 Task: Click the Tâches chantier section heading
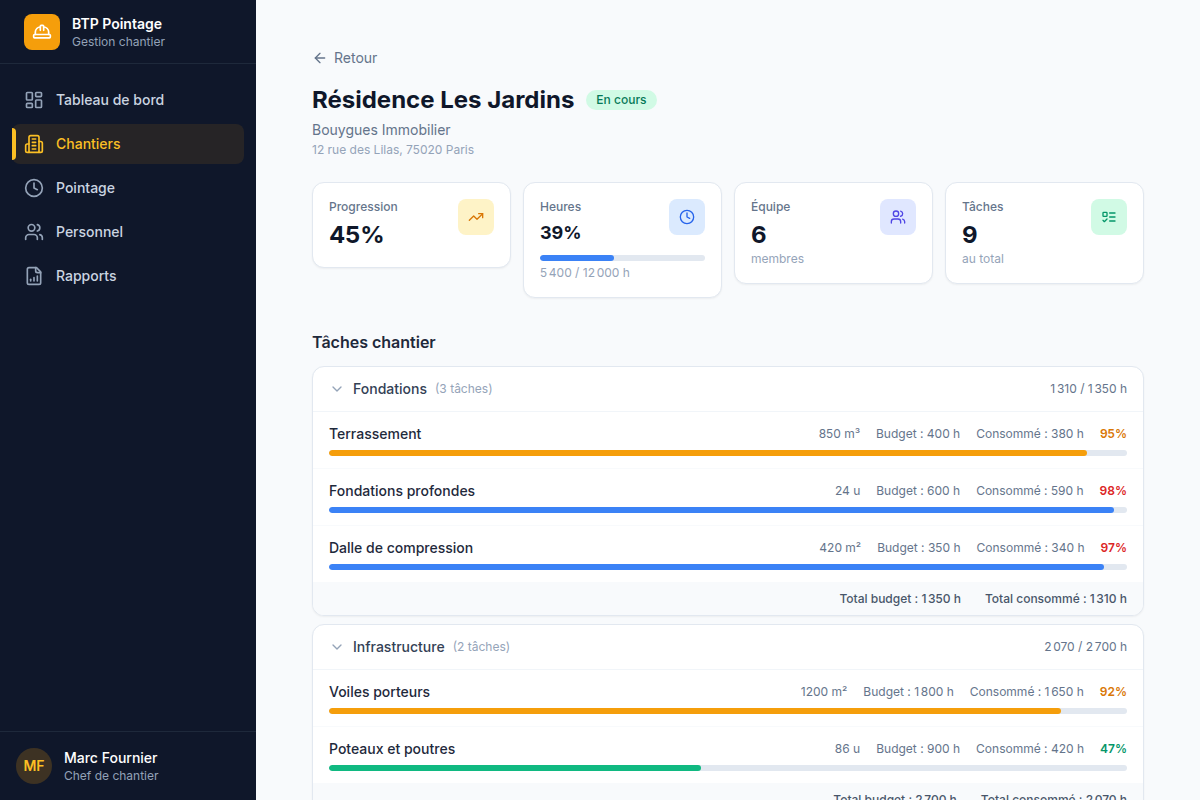[x=374, y=343]
